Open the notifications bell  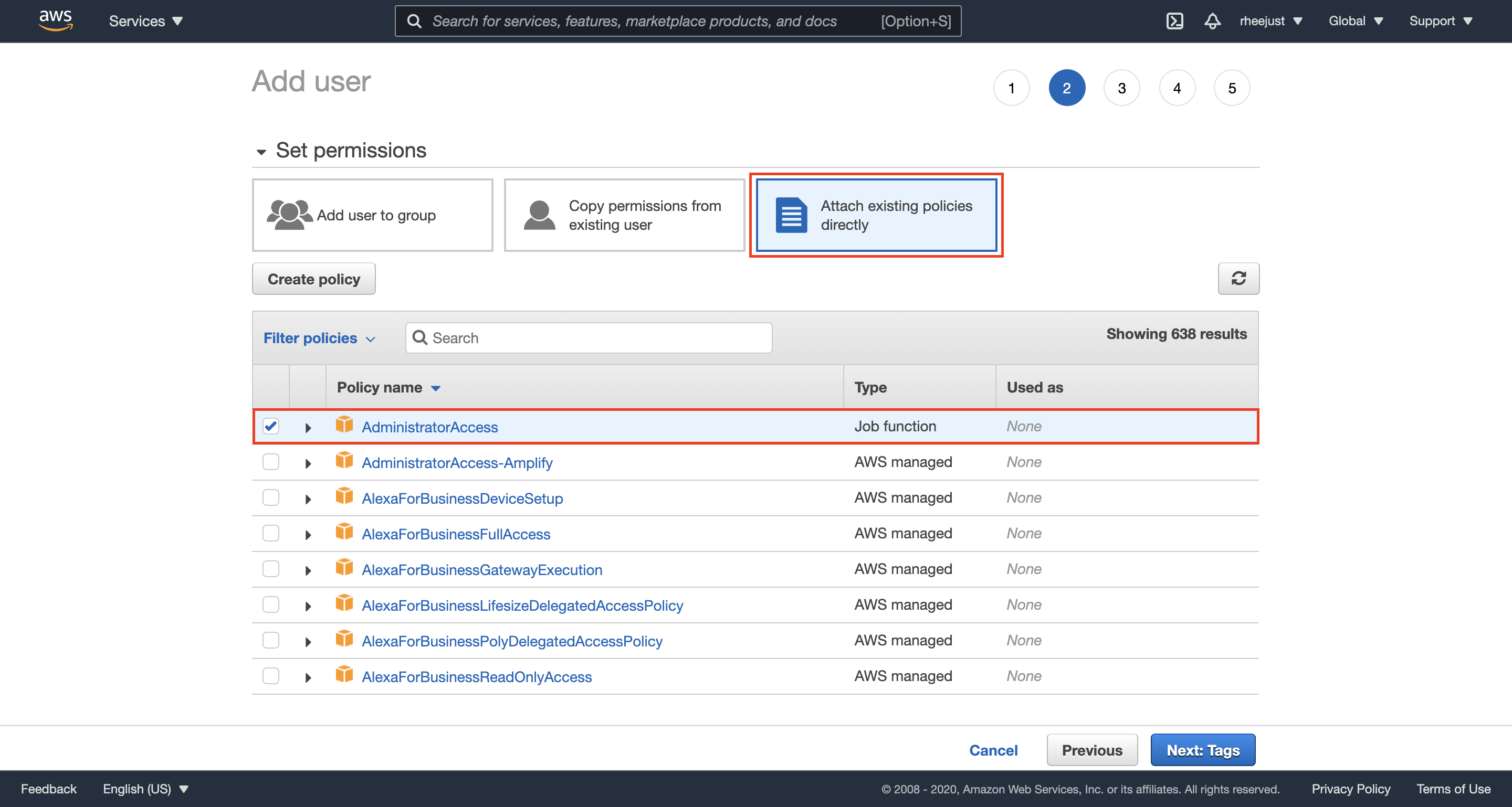(x=1212, y=20)
